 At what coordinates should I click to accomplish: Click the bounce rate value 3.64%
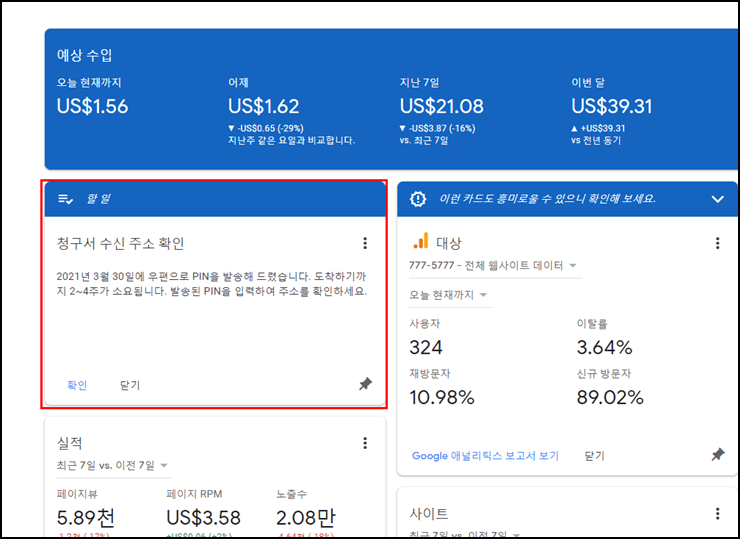[604, 348]
